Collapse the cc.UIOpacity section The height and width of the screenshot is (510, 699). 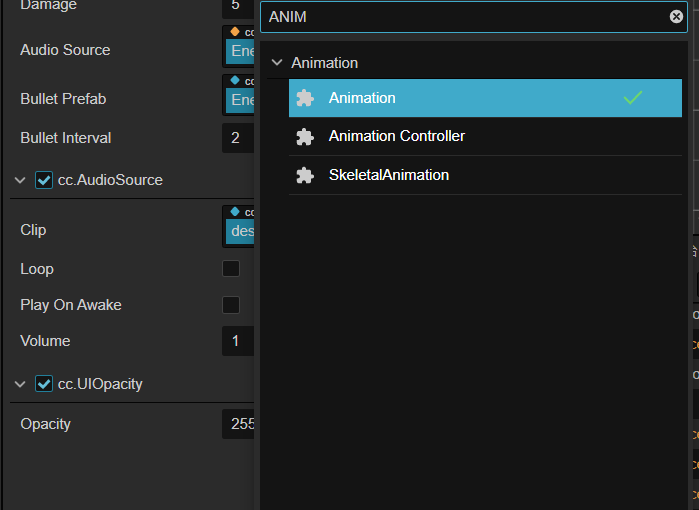[x=20, y=384]
